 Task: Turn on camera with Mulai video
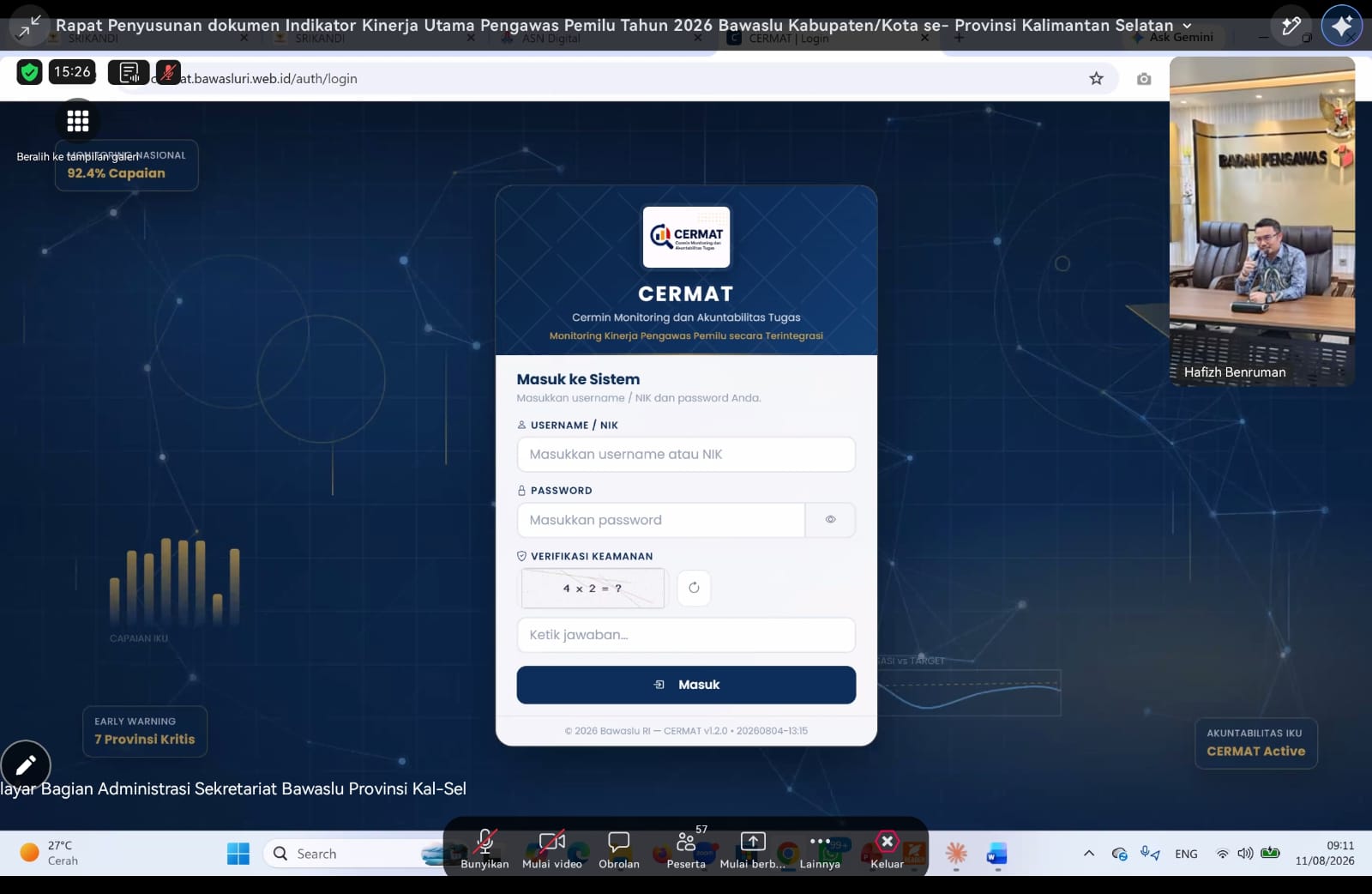click(552, 849)
